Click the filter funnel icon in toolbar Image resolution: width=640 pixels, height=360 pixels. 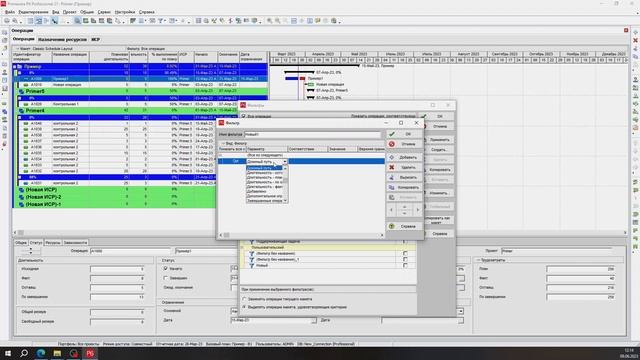[161, 21]
